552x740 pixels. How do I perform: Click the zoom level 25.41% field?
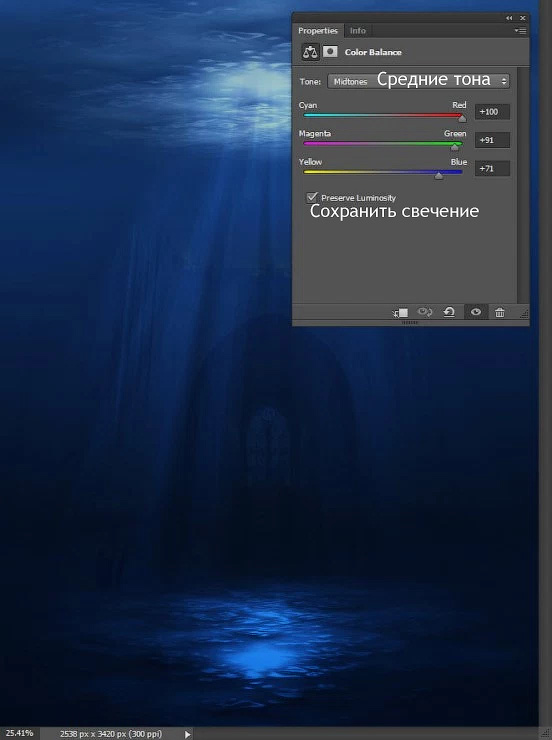point(19,733)
